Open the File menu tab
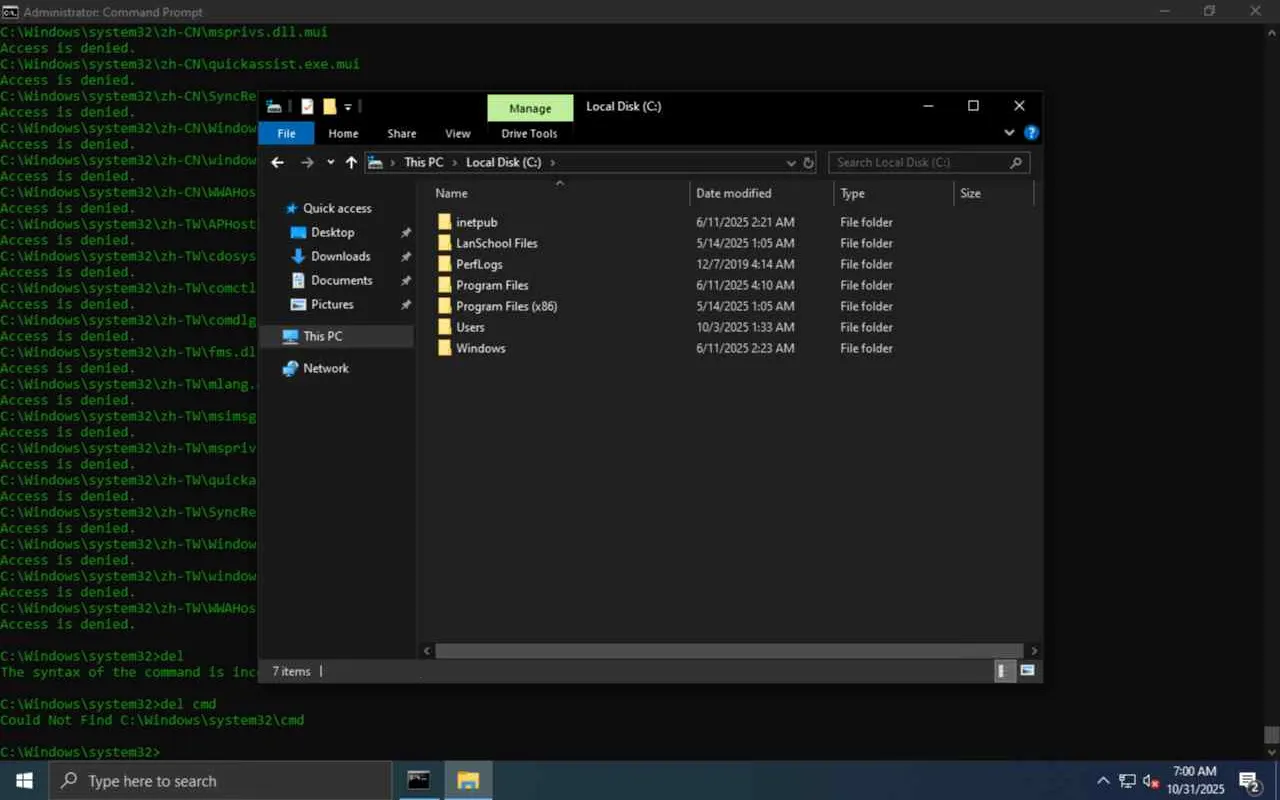The image size is (1280, 800). [286, 133]
